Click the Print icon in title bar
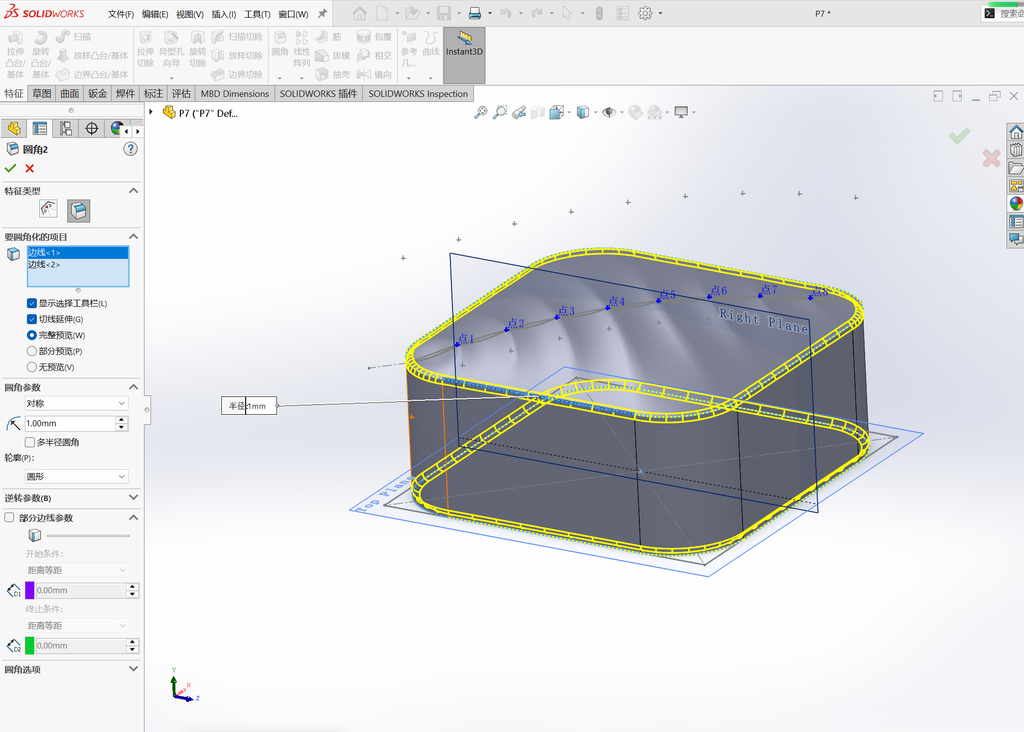The height and width of the screenshot is (732, 1024). click(475, 13)
